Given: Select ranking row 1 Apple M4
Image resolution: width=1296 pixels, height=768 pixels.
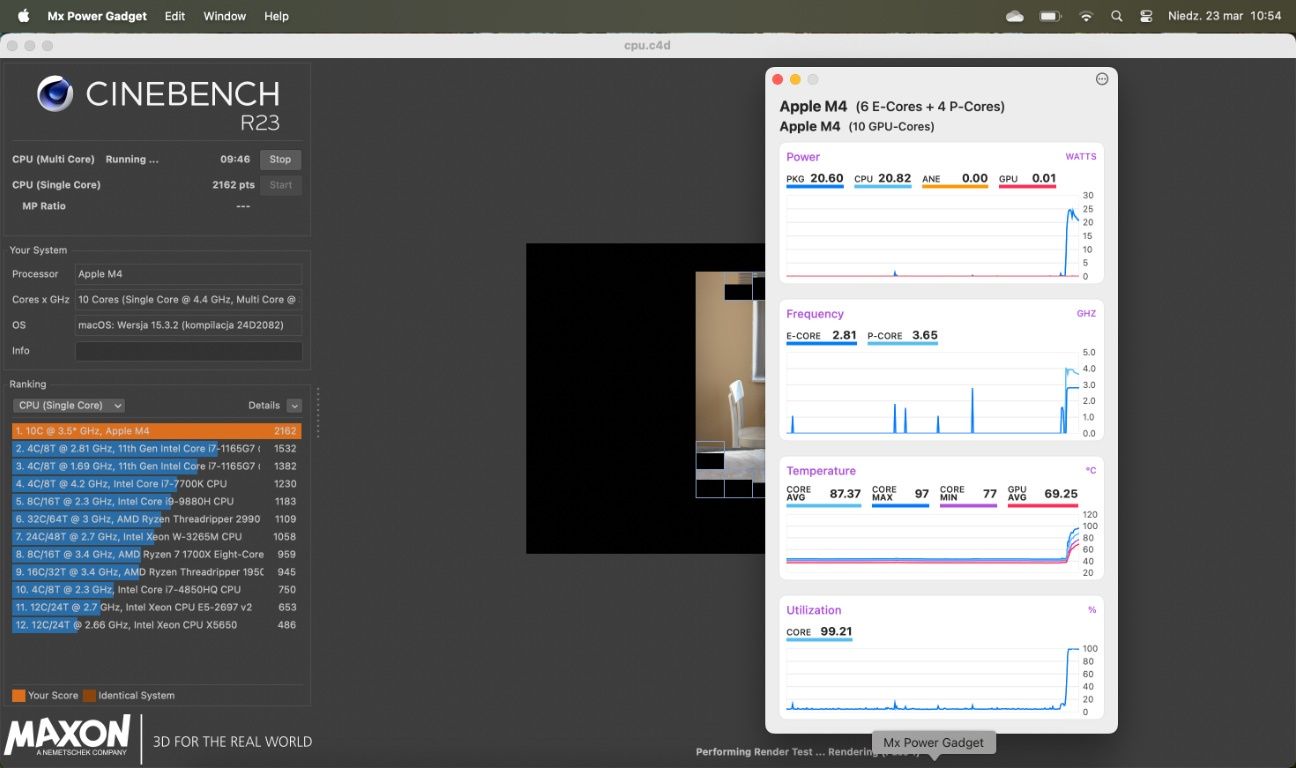Looking at the screenshot, I should tap(157, 431).
